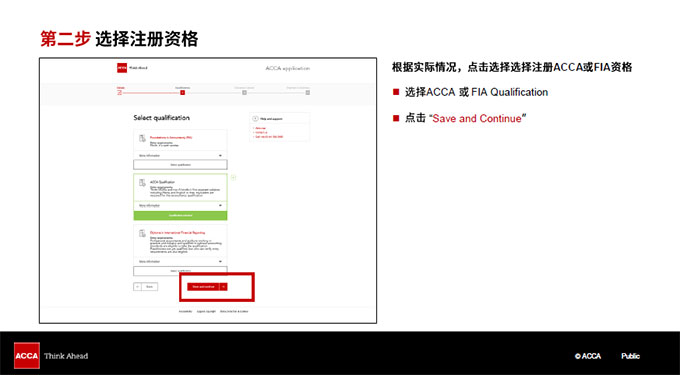Select the Diploma in International Financial Reporting qualification

coord(180,271)
